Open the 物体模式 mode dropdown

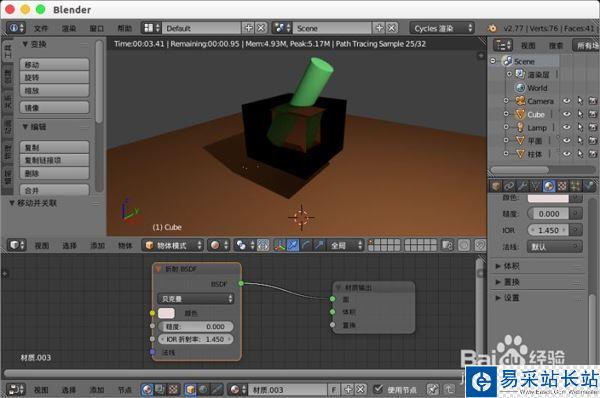173,245
